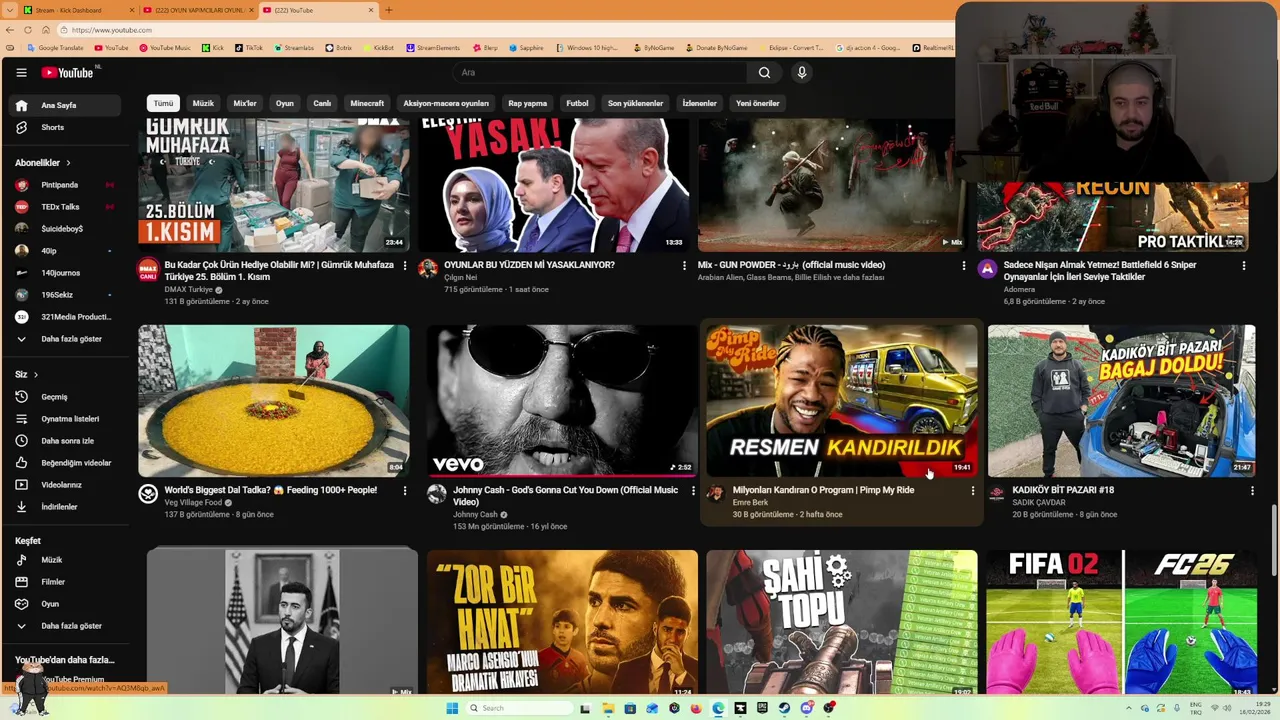The image size is (1280, 720).
Task: Open Johnny Cash God's Gonna Cut You Down title
Action: [565, 495]
